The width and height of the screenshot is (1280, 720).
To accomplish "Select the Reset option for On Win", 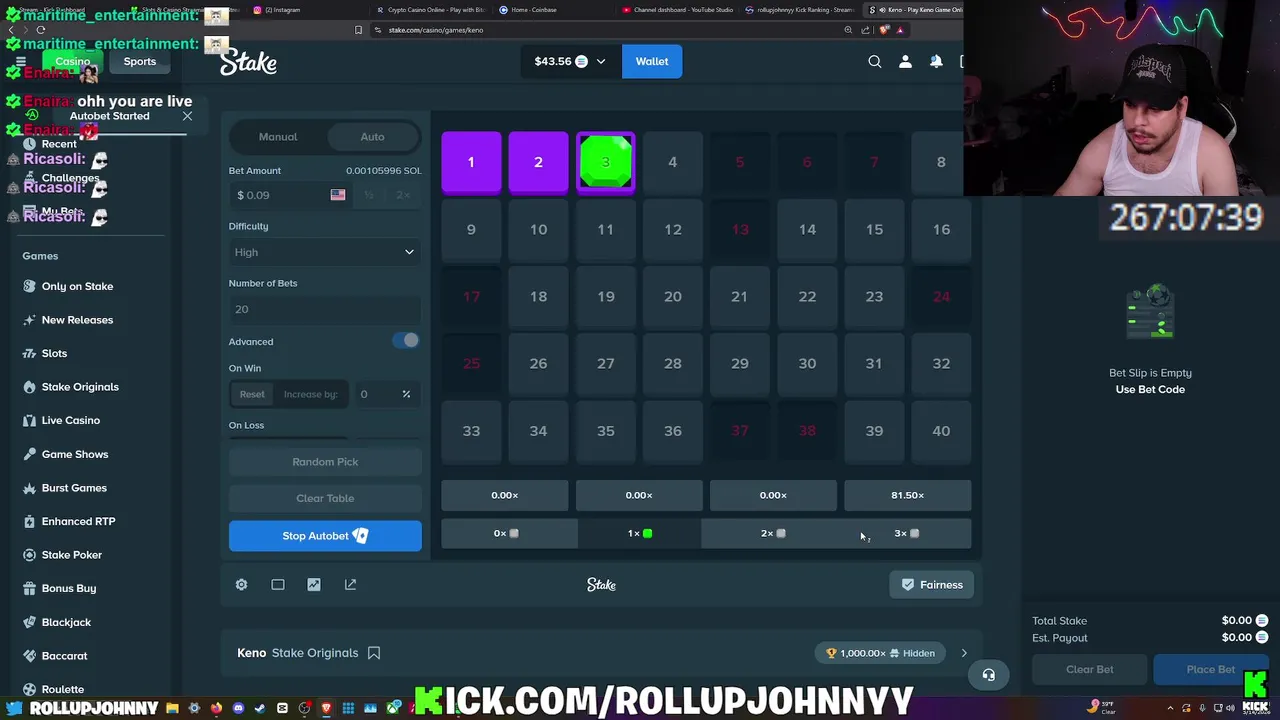I will click(x=252, y=394).
